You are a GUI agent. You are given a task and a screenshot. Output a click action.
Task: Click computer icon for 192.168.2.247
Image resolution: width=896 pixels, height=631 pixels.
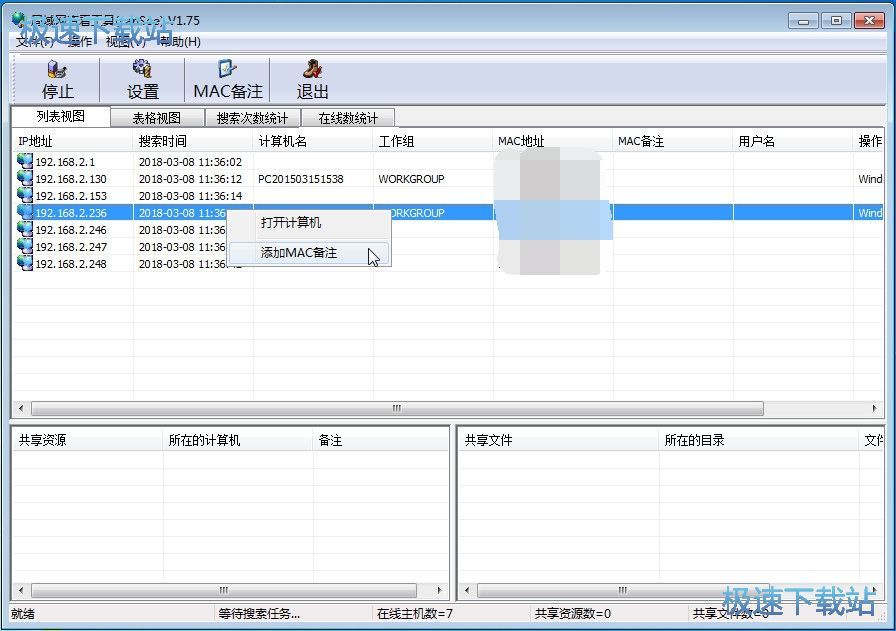(25, 246)
